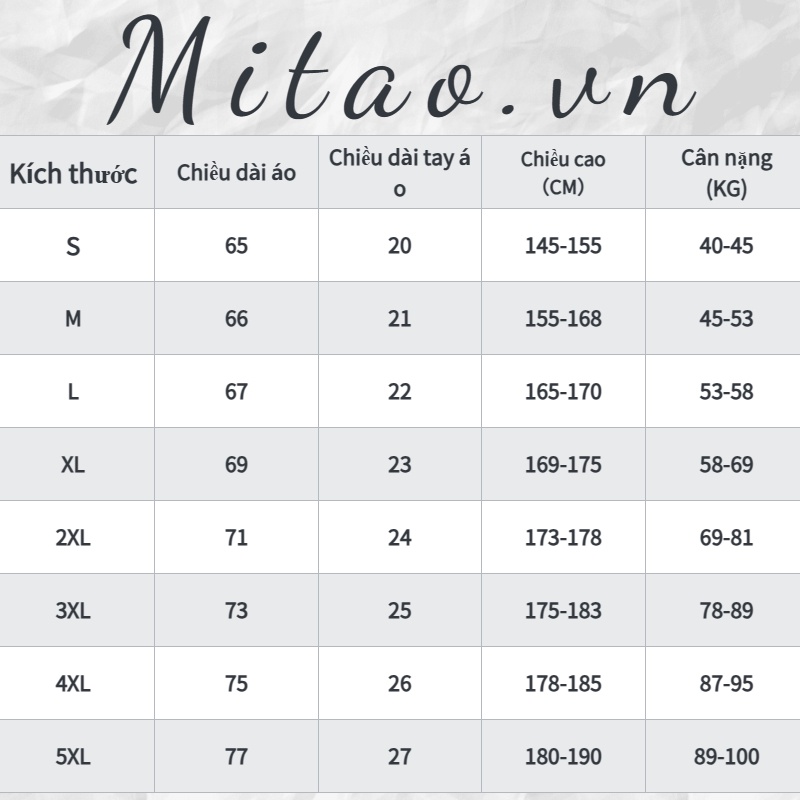Click the 165-170 height cell

(563, 392)
